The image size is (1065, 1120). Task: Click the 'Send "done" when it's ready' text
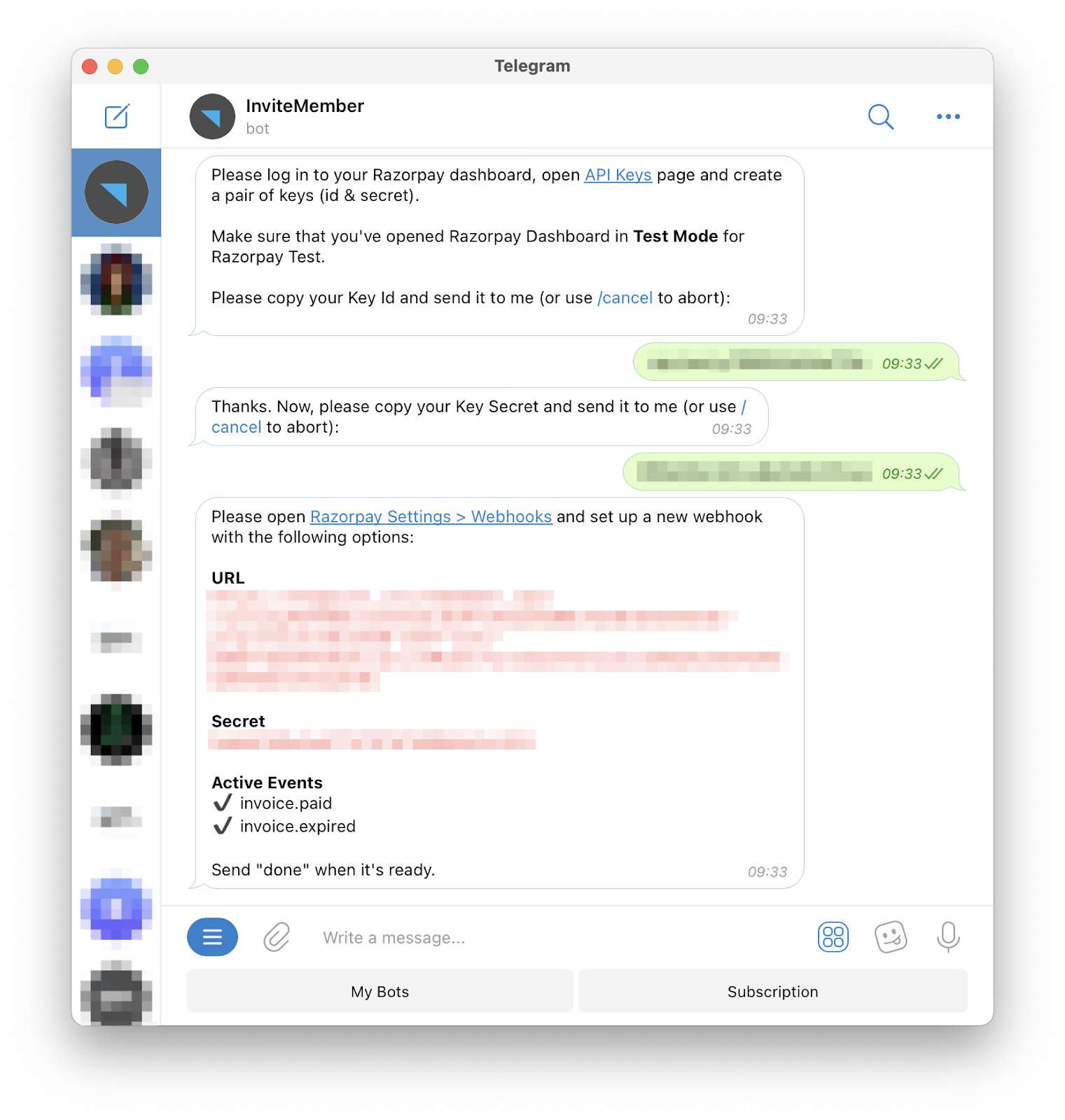point(323,870)
